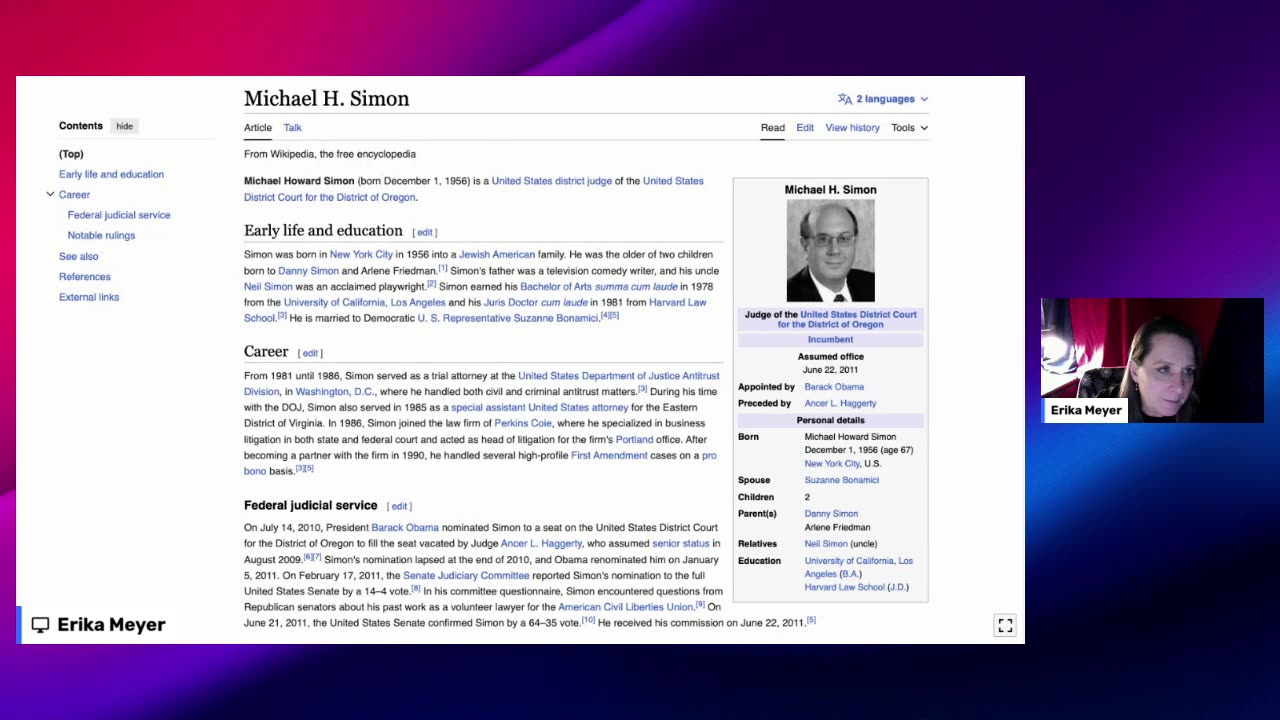The image size is (1280, 720).
Task: Click the 'Arlene Friedman' infobox text
Action: point(837,527)
